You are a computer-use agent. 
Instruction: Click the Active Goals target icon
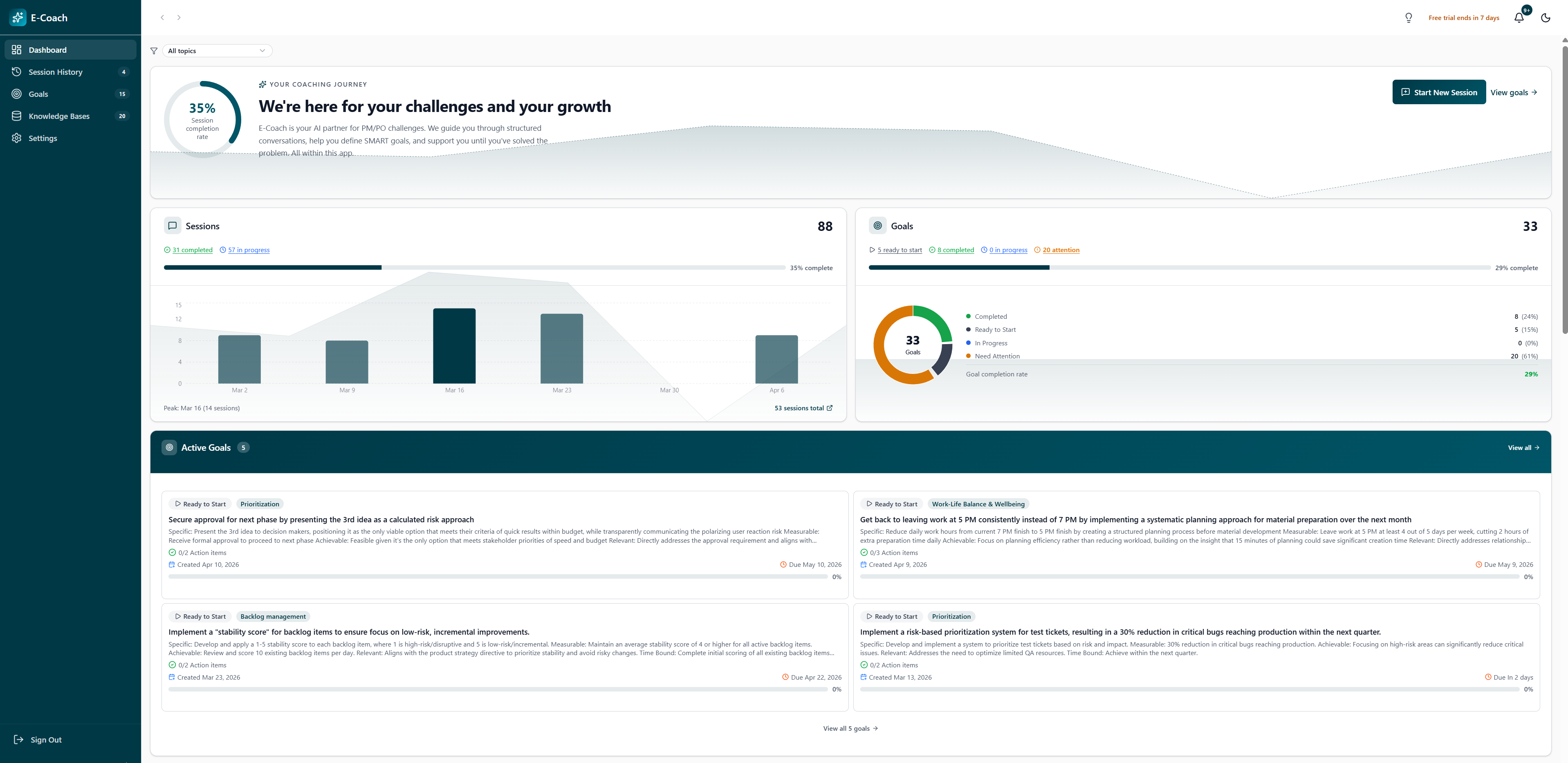169,447
